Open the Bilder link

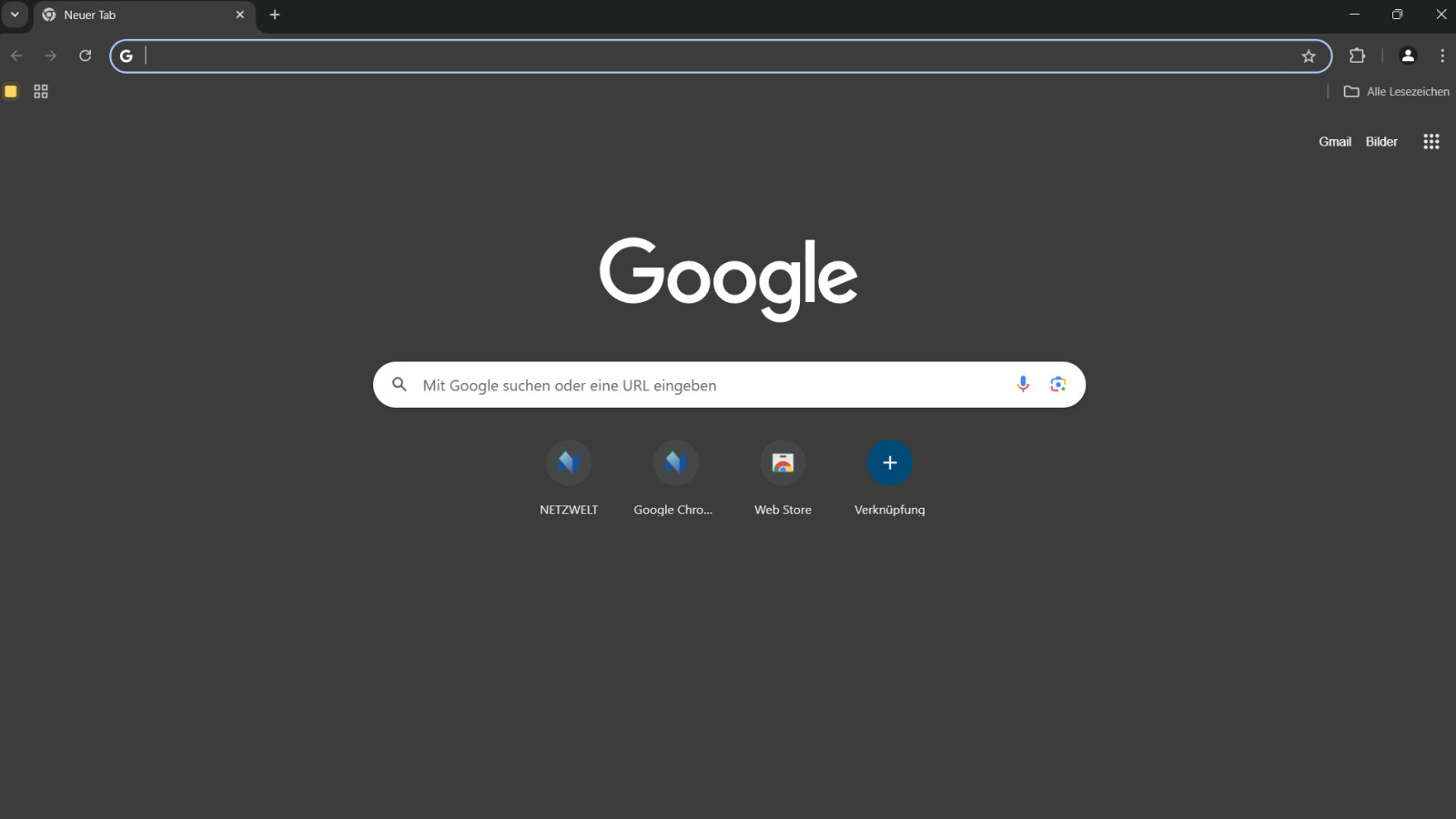click(1381, 142)
